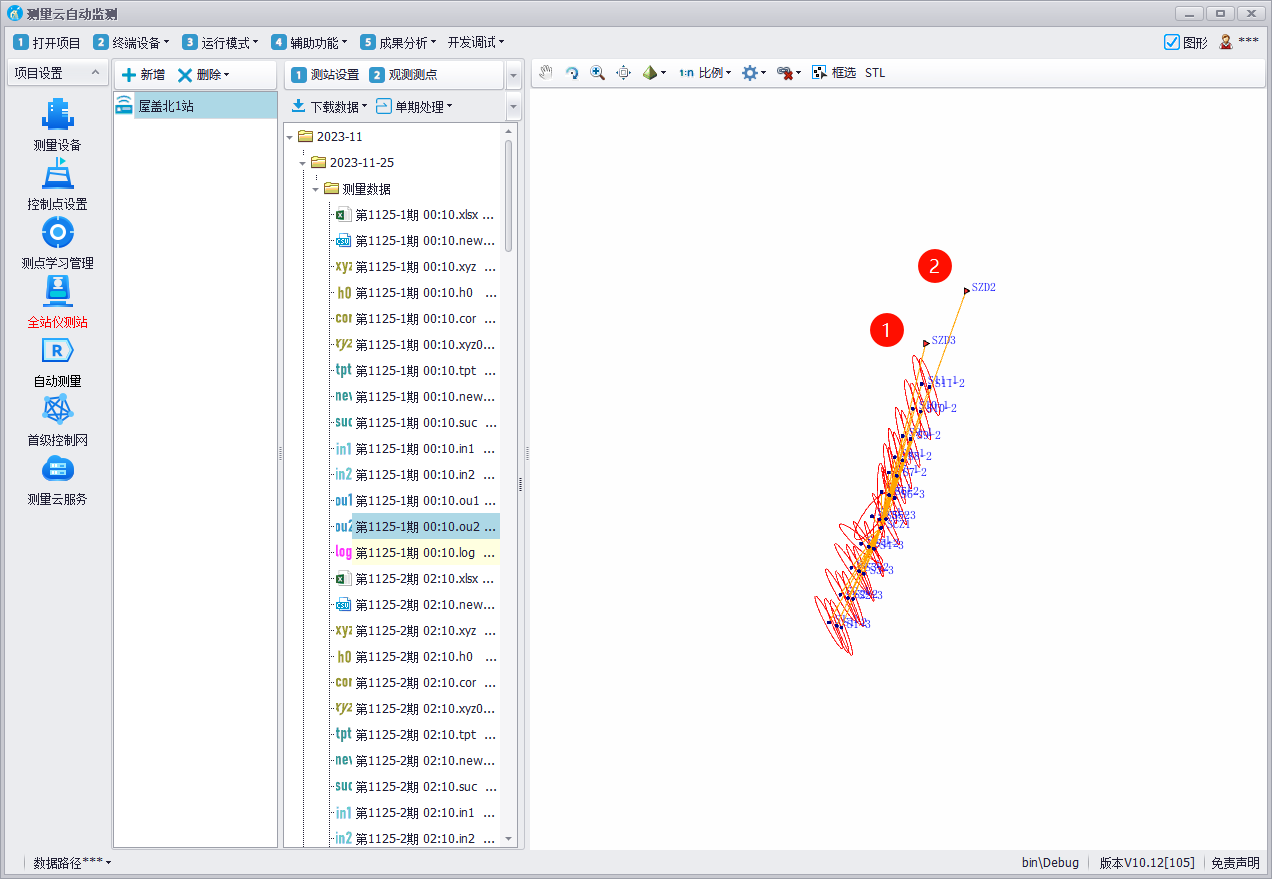This screenshot has width=1272, height=879.
Task: Click the fit-to-view extents icon
Action: [623, 73]
